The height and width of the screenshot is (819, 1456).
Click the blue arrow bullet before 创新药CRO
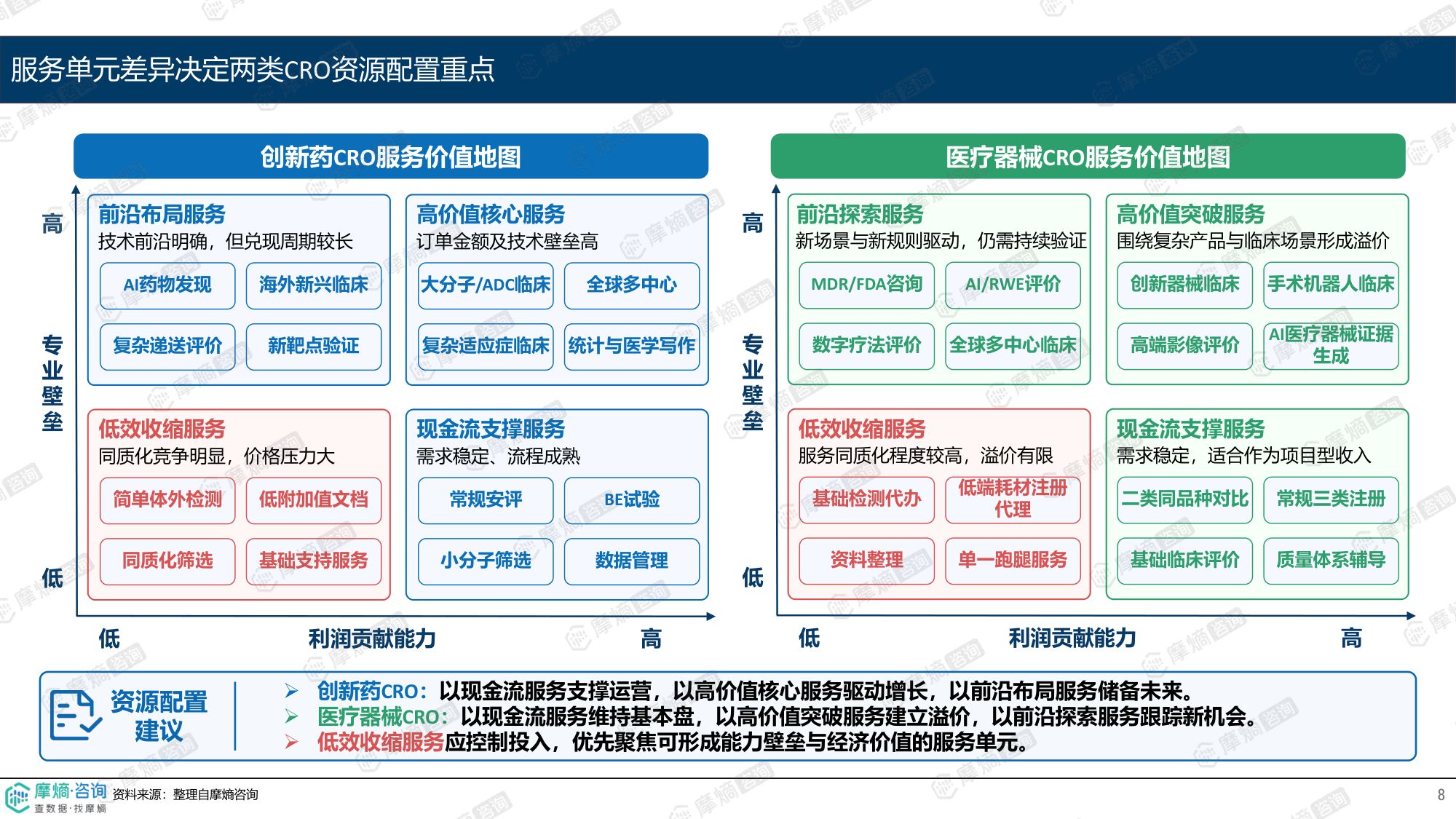pos(291,691)
